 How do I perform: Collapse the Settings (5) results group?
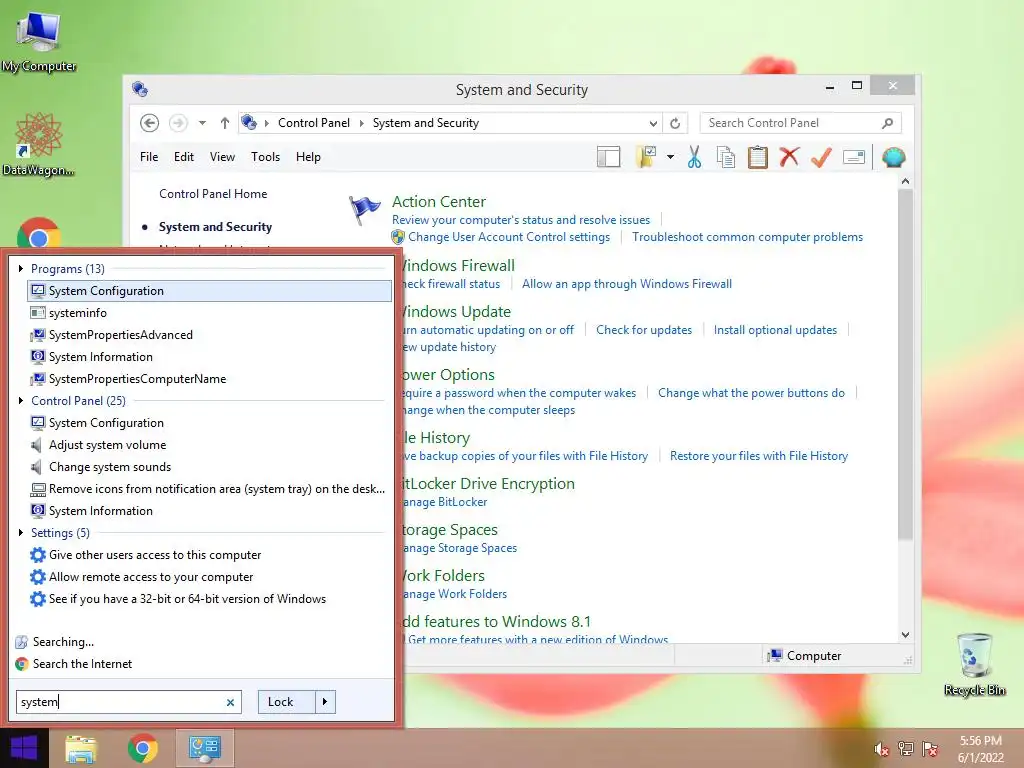21,532
